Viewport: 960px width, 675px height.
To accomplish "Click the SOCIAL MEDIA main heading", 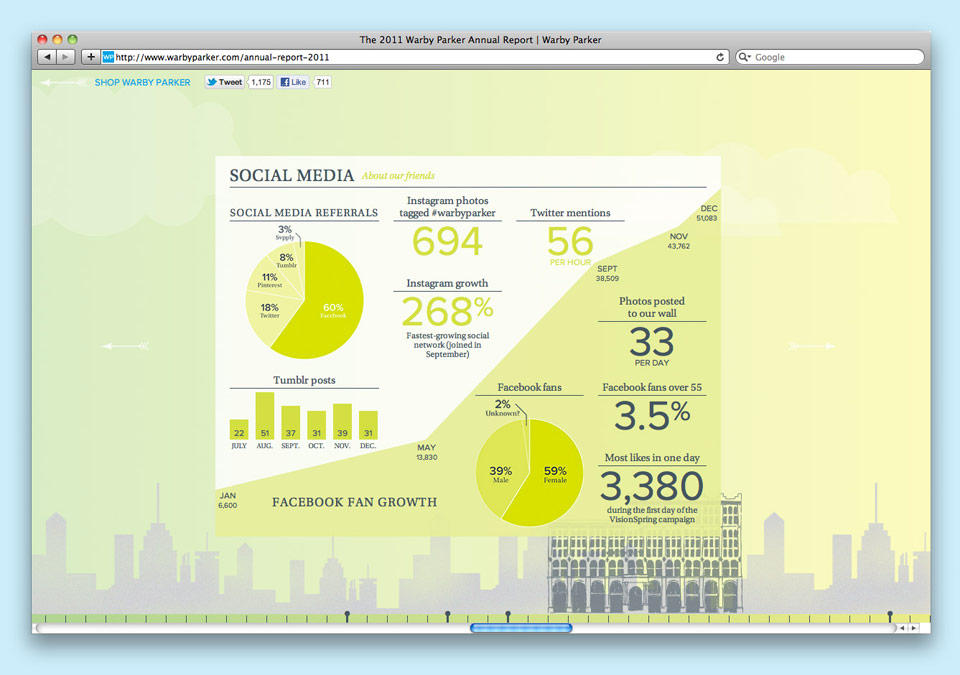I will point(291,176).
